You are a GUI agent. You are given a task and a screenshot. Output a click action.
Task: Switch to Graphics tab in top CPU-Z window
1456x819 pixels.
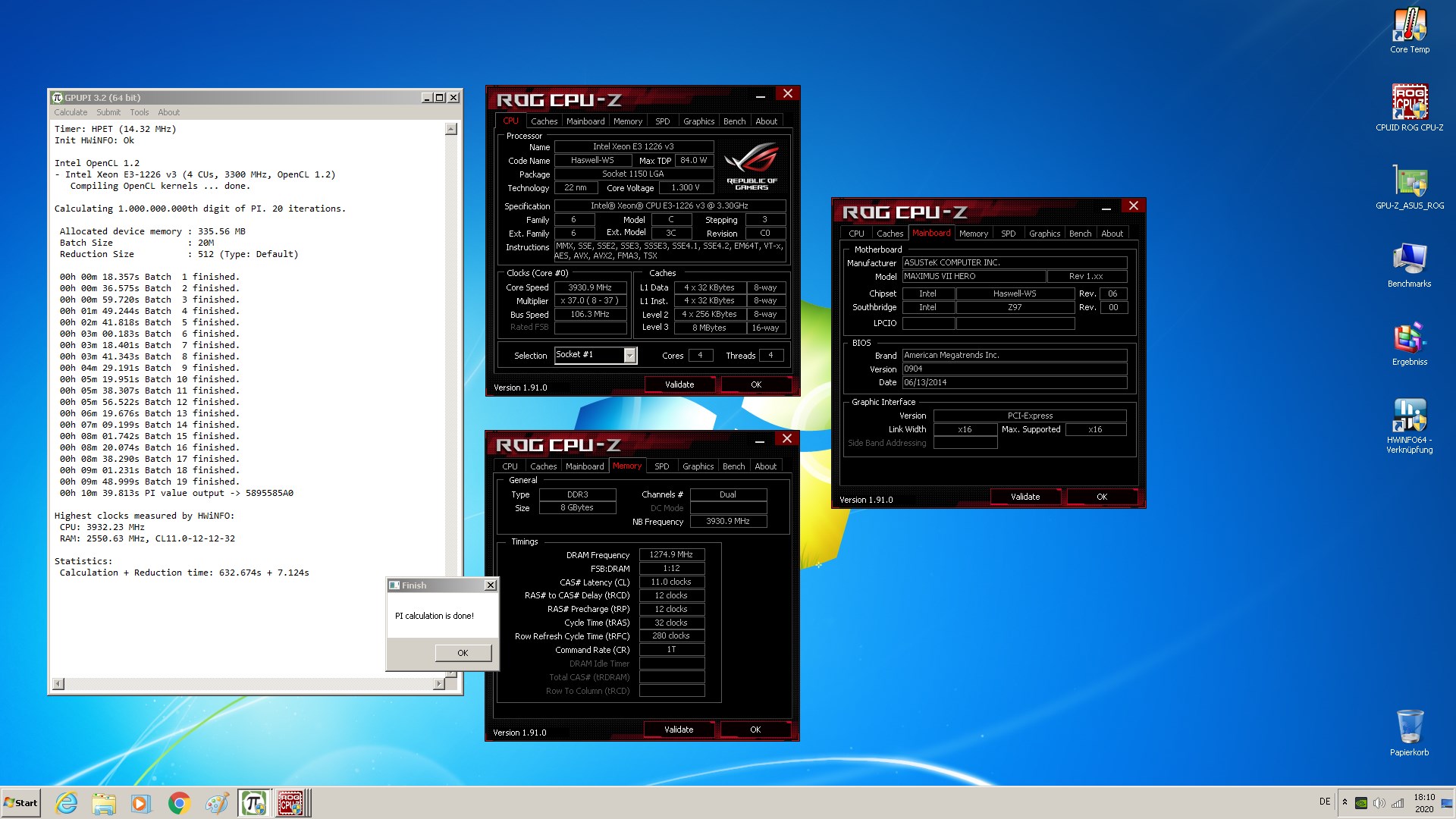(698, 121)
